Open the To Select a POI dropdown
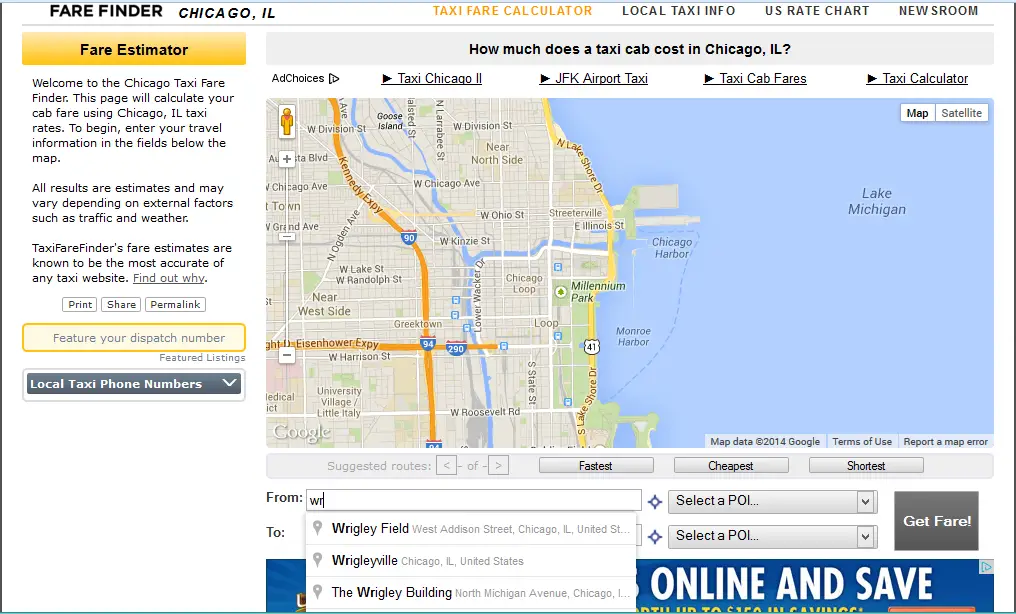1016x614 pixels. [x=772, y=536]
